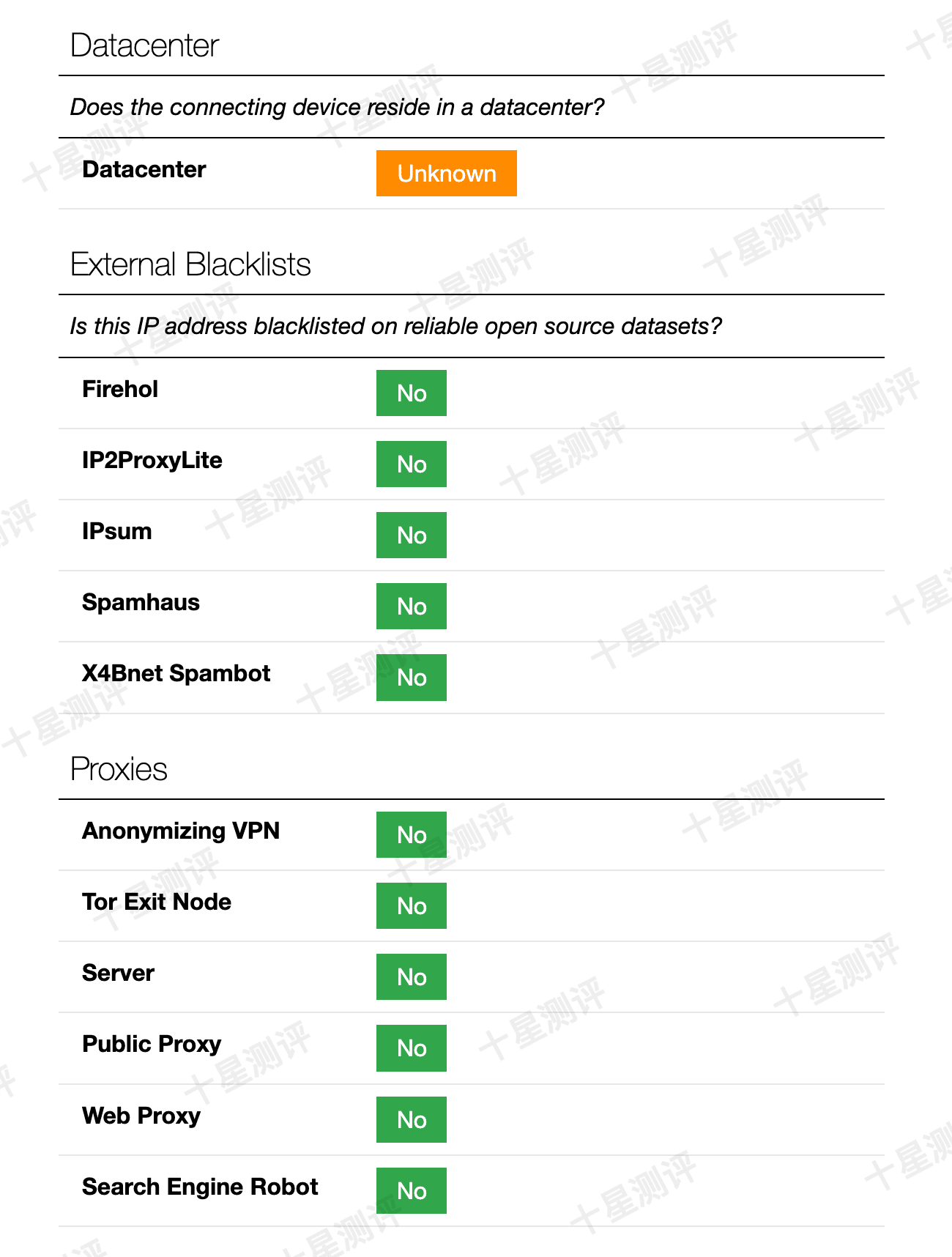Image resolution: width=952 pixels, height=1257 pixels.
Task: Click the No badge beside Public Proxy
Action: point(412,1047)
